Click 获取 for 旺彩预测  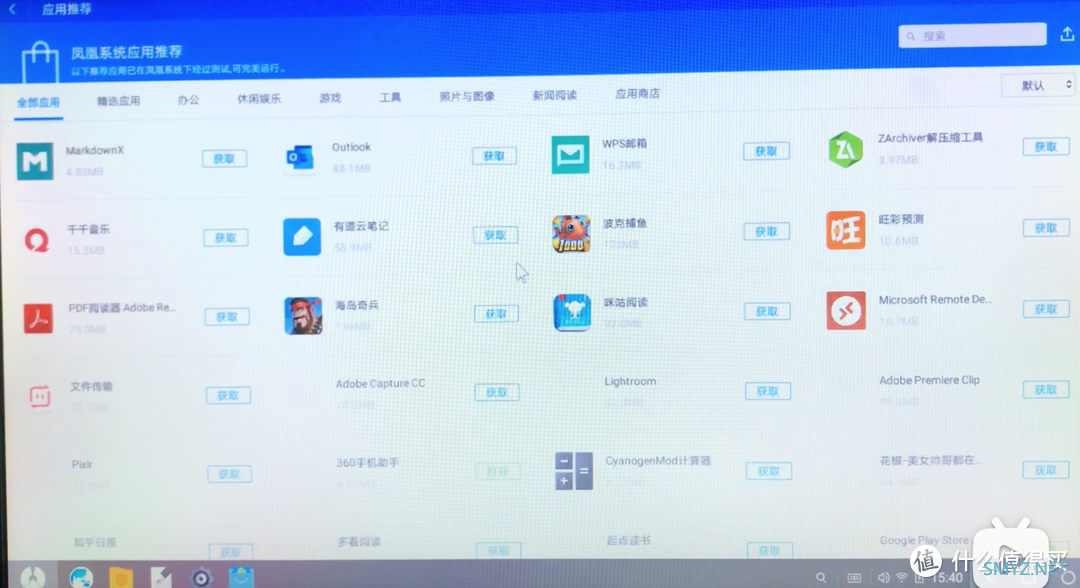pyautogui.click(x=1046, y=227)
